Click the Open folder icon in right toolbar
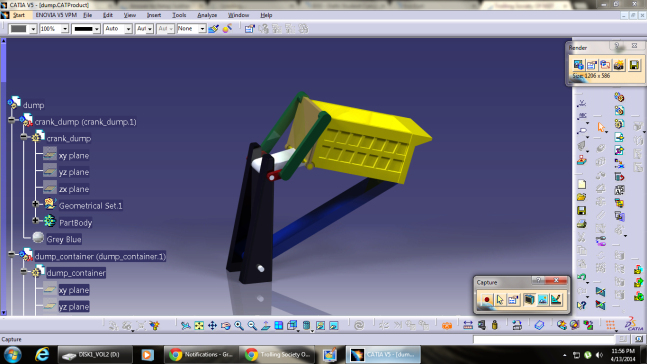Screen dimensions: 647x364 [581, 197]
